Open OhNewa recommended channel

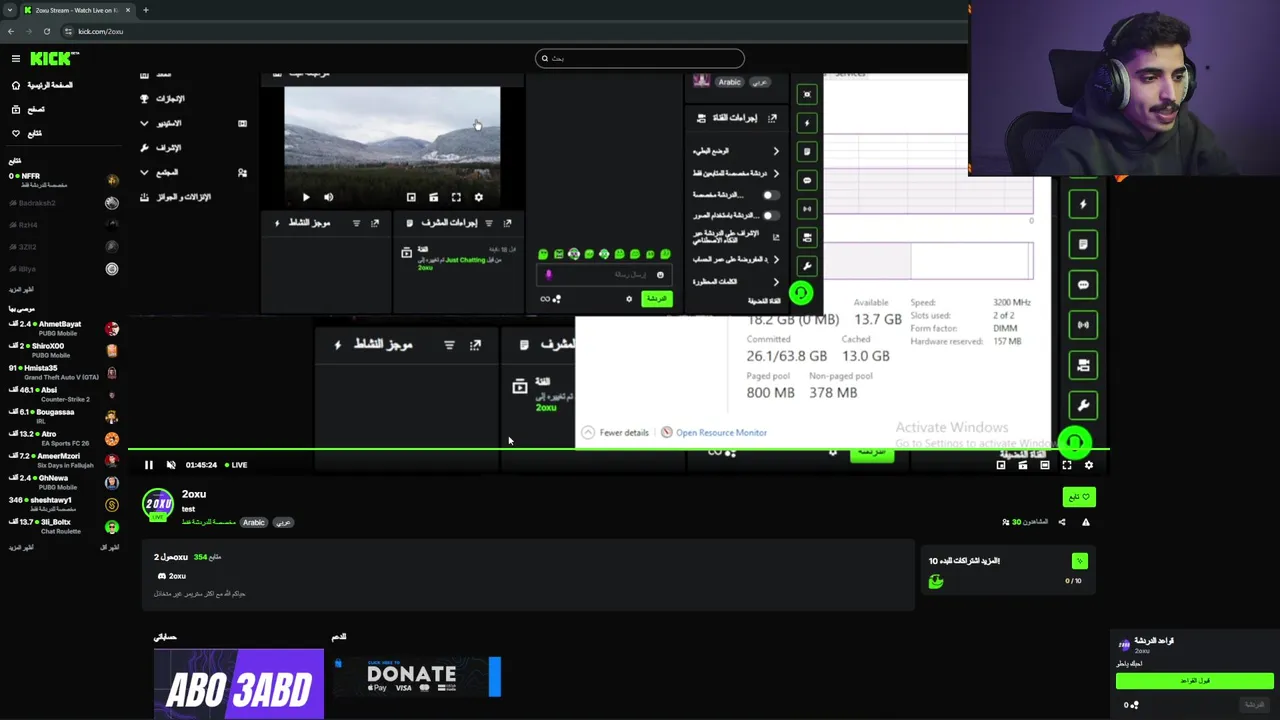coord(62,482)
